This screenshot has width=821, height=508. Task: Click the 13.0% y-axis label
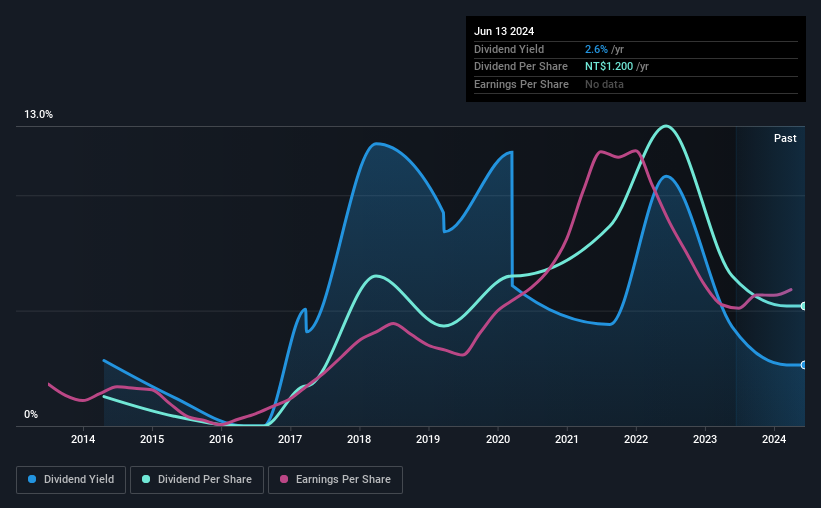38,114
